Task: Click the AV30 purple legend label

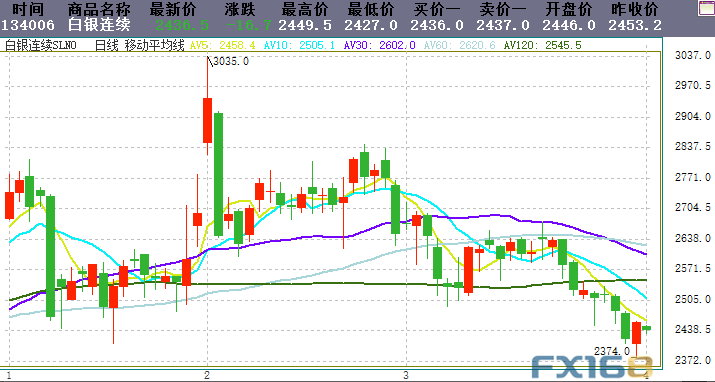Action: pyautogui.click(x=379, y=45)
